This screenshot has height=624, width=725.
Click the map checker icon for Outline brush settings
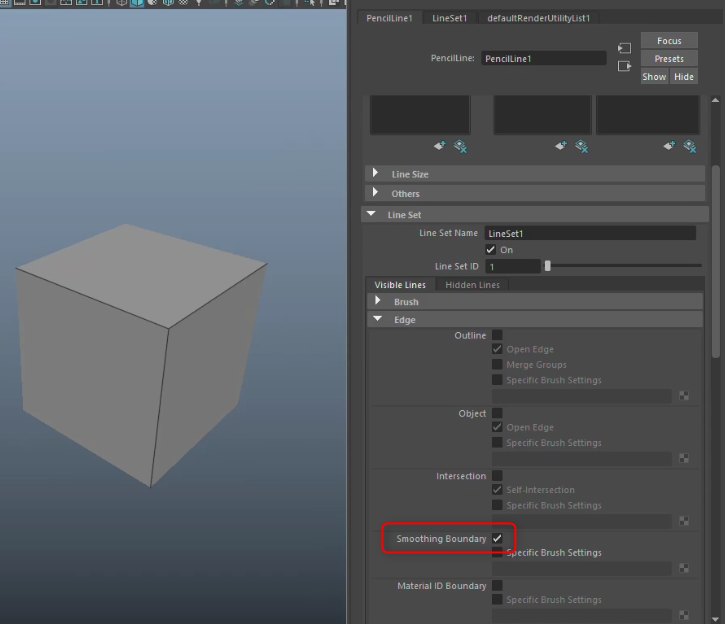click(684, 396)
